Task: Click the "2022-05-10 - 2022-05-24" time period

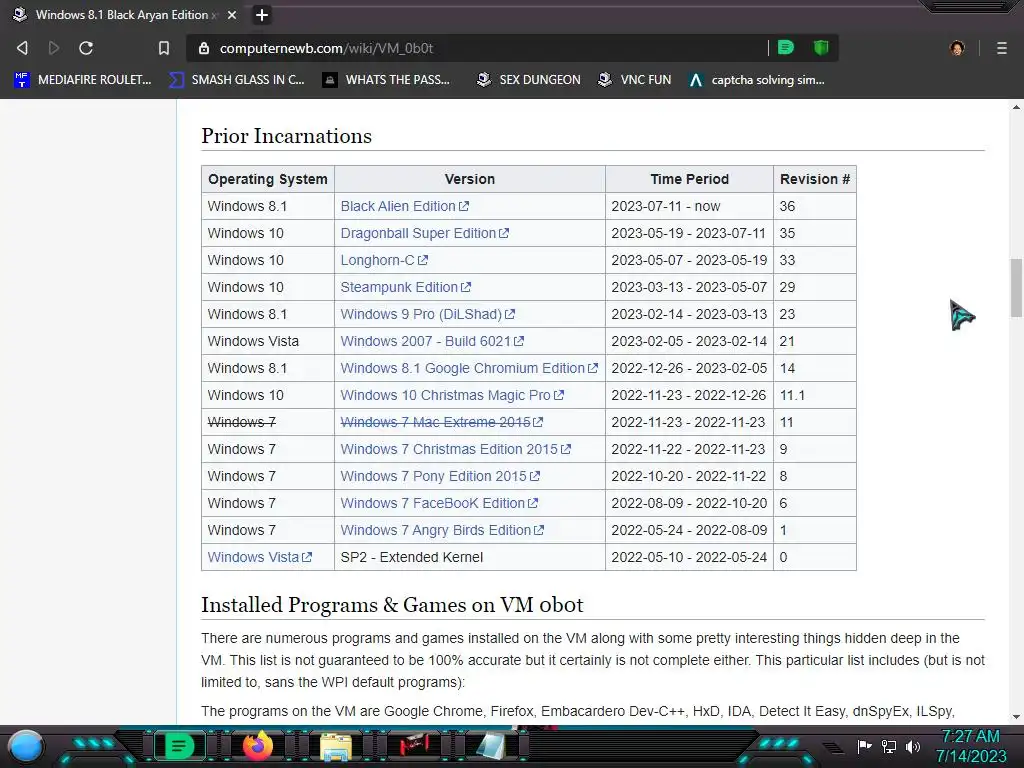Action: (689, 557)
